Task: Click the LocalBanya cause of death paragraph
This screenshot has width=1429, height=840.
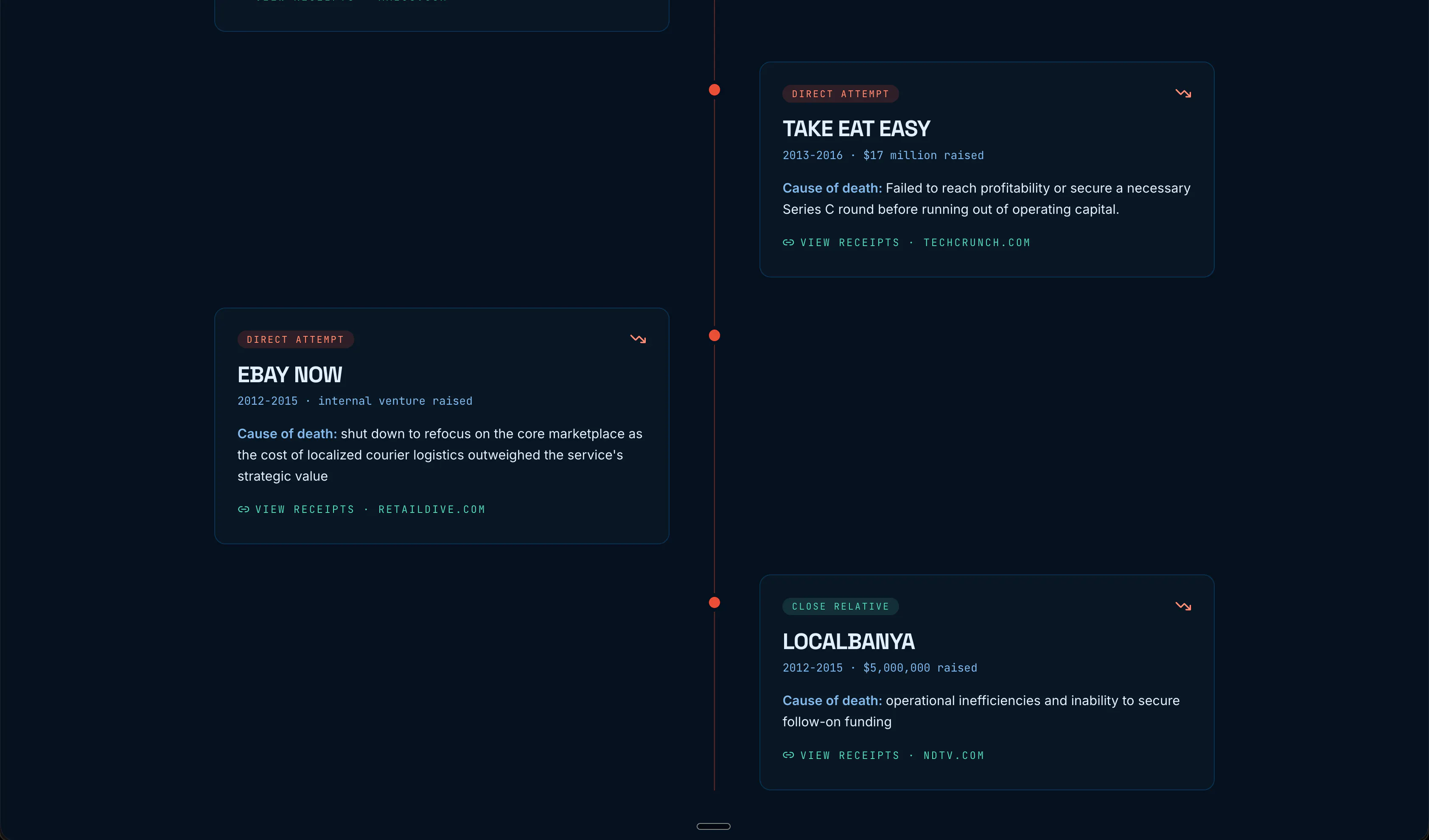Action: pyautogui.click(x=981, y=711)
